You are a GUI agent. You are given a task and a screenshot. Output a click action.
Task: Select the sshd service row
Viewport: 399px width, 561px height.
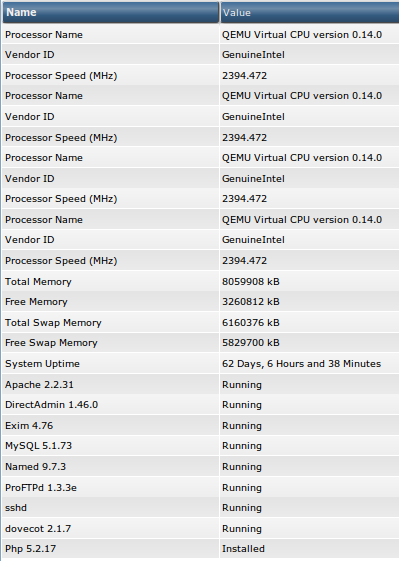pyautogui.click(x=200, y=508)
